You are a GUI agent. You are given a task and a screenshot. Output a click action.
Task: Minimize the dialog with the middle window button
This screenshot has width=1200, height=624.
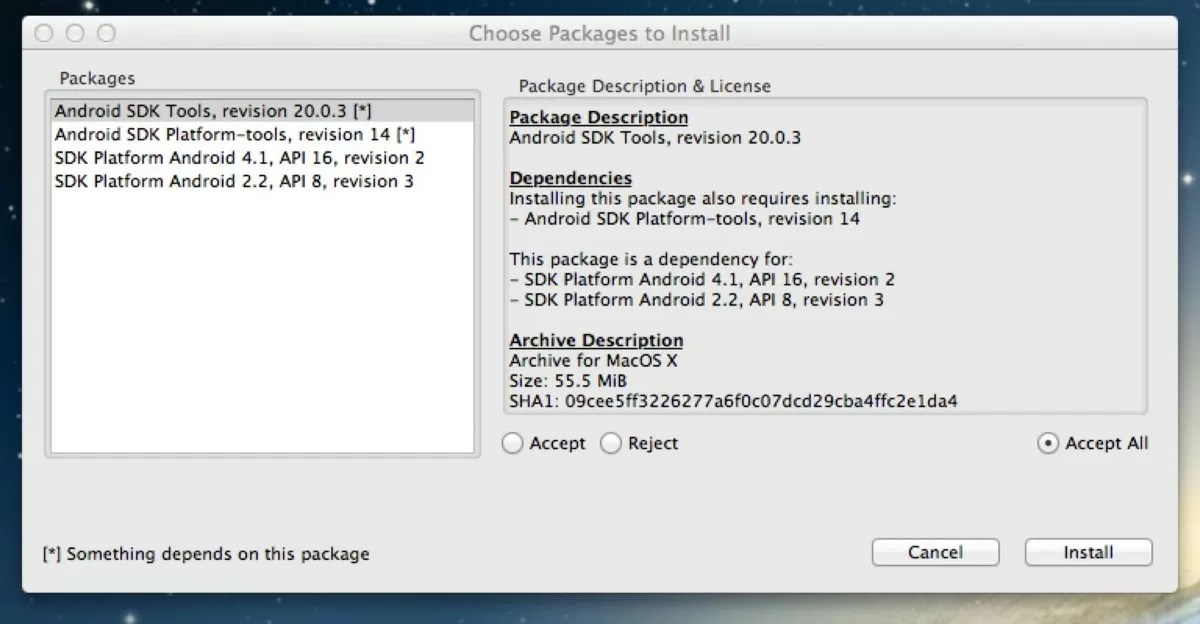pos(75,33)
